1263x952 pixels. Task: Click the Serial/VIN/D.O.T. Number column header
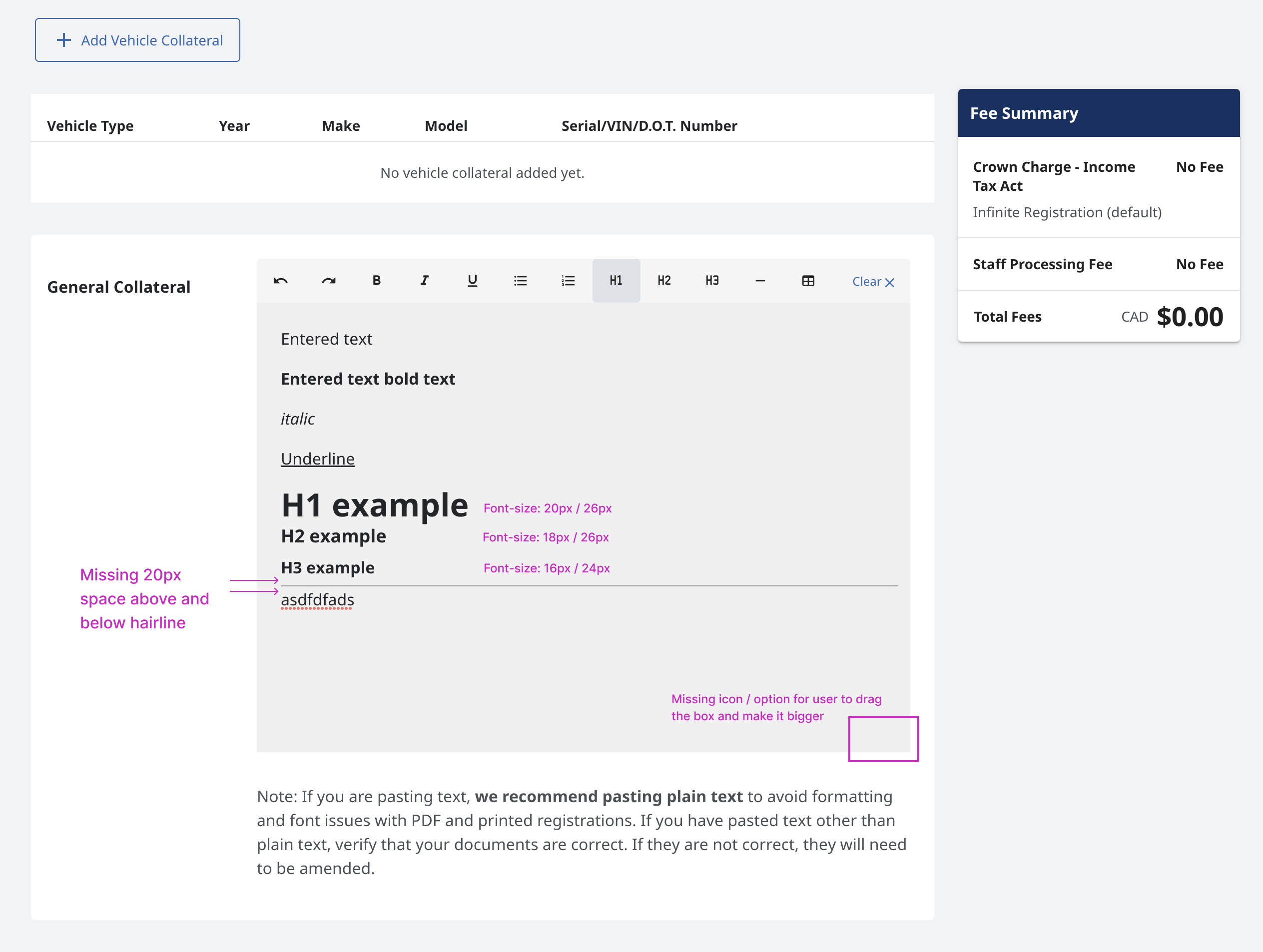point(649,125)
